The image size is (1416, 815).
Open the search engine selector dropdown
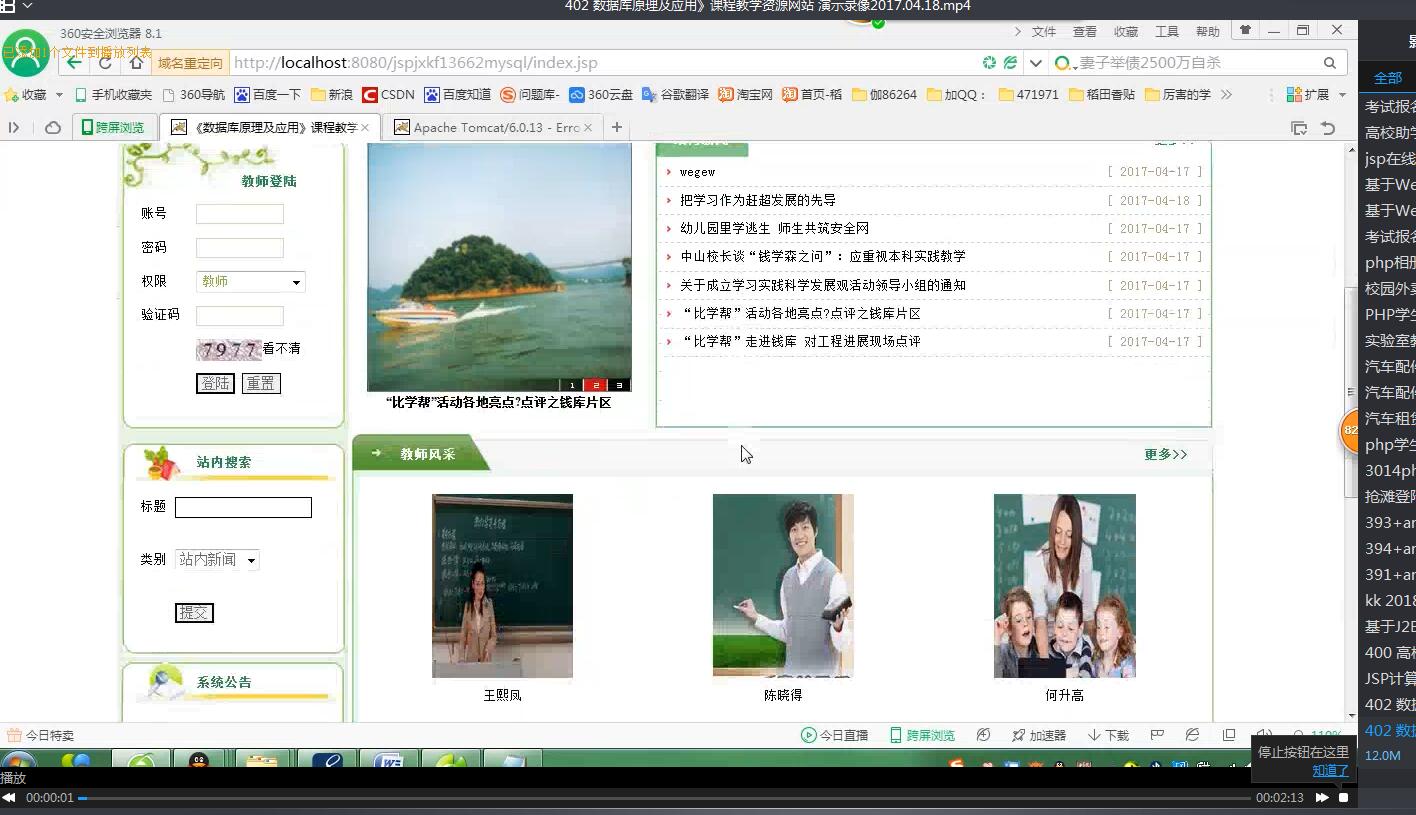click(1065, 62)
